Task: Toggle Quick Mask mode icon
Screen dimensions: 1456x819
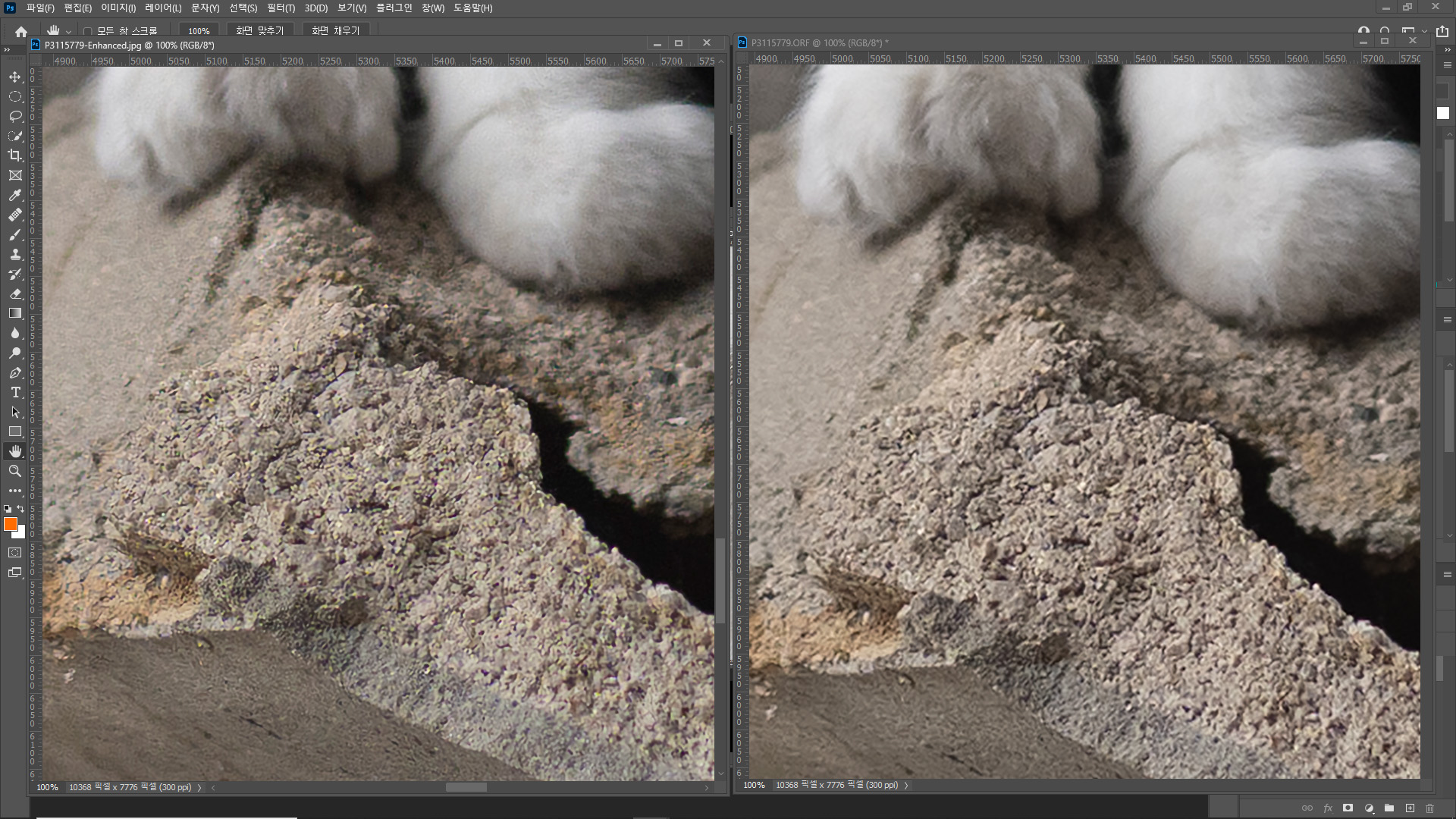Action: [x=14, y=553]
